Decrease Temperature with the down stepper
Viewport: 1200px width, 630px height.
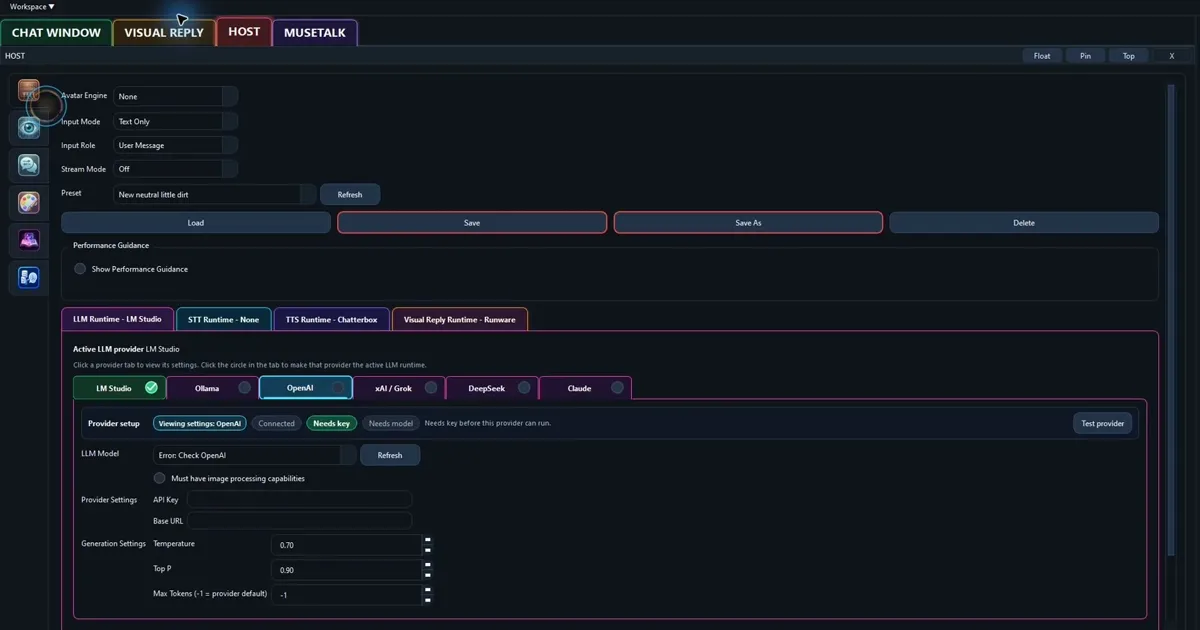(x=428, y=550)
